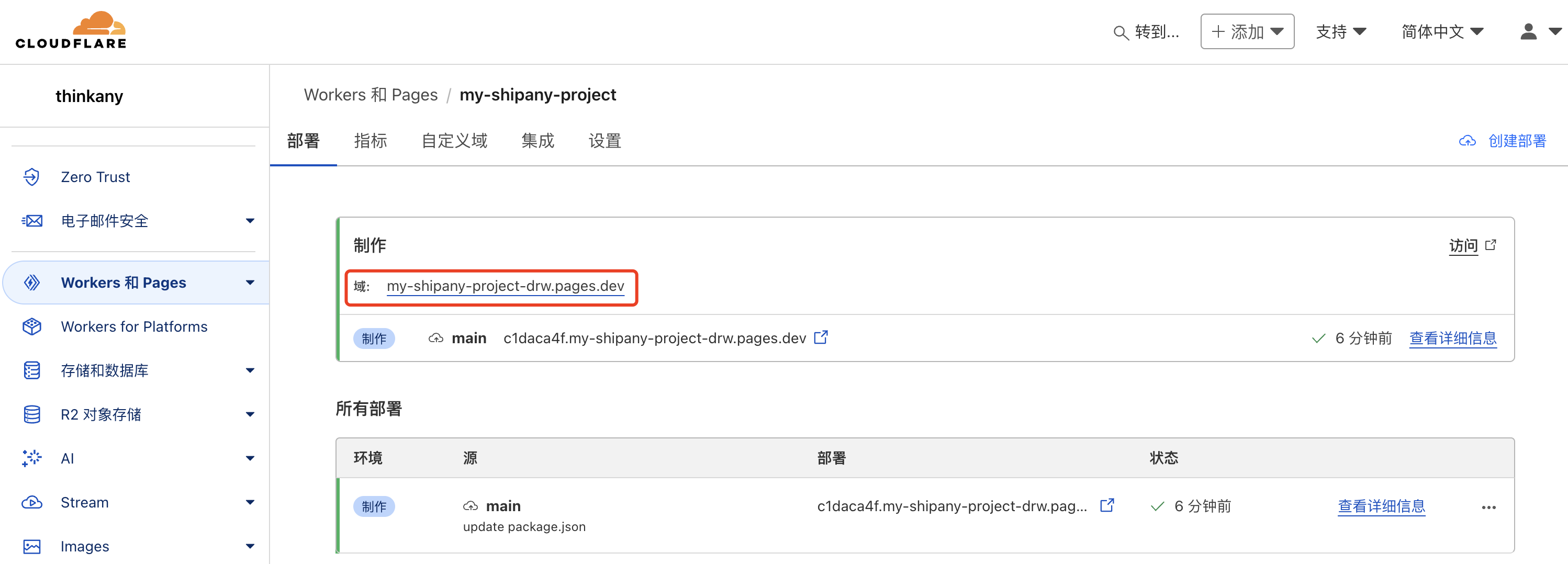
Task: Select the thinkany account name
Action: click(89, 96)
